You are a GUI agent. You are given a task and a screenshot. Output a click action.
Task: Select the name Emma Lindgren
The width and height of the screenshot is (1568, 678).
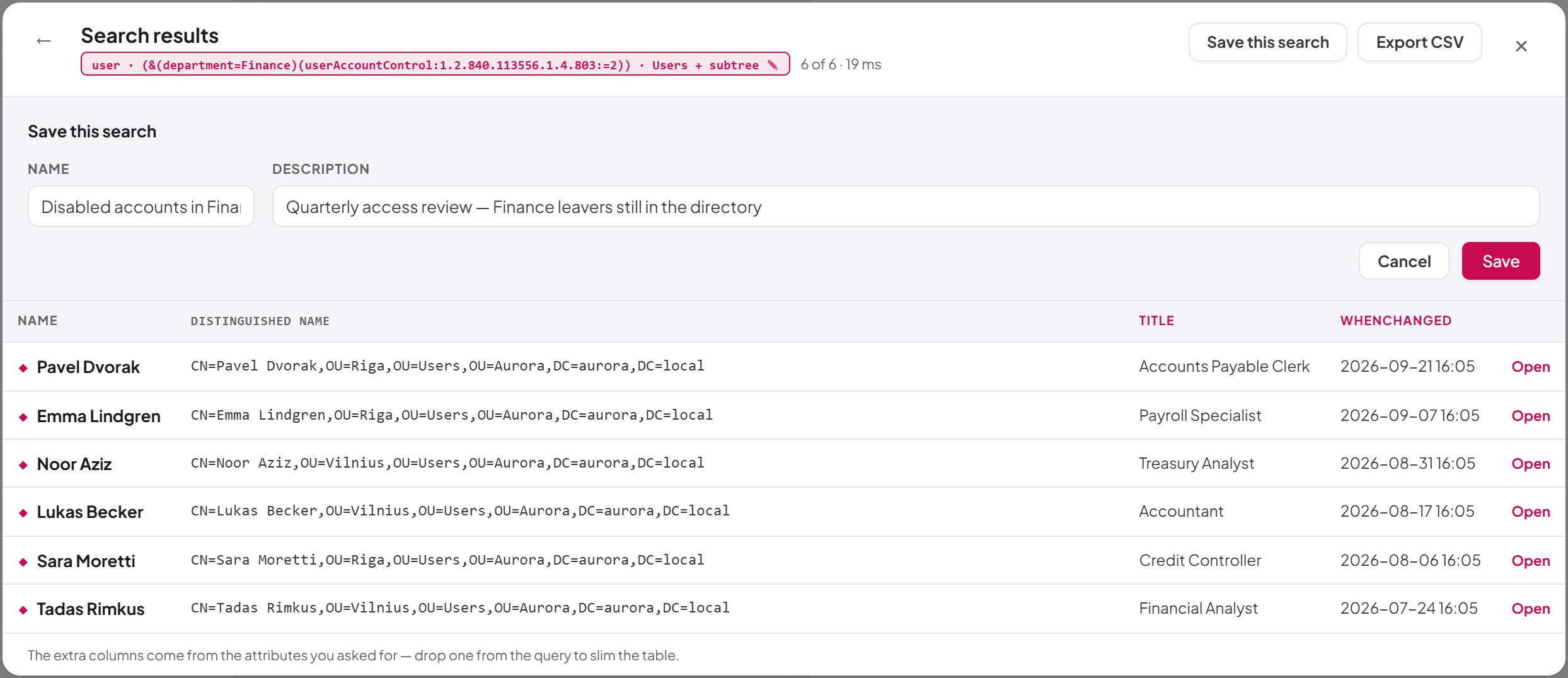click(x=99, y=417)
